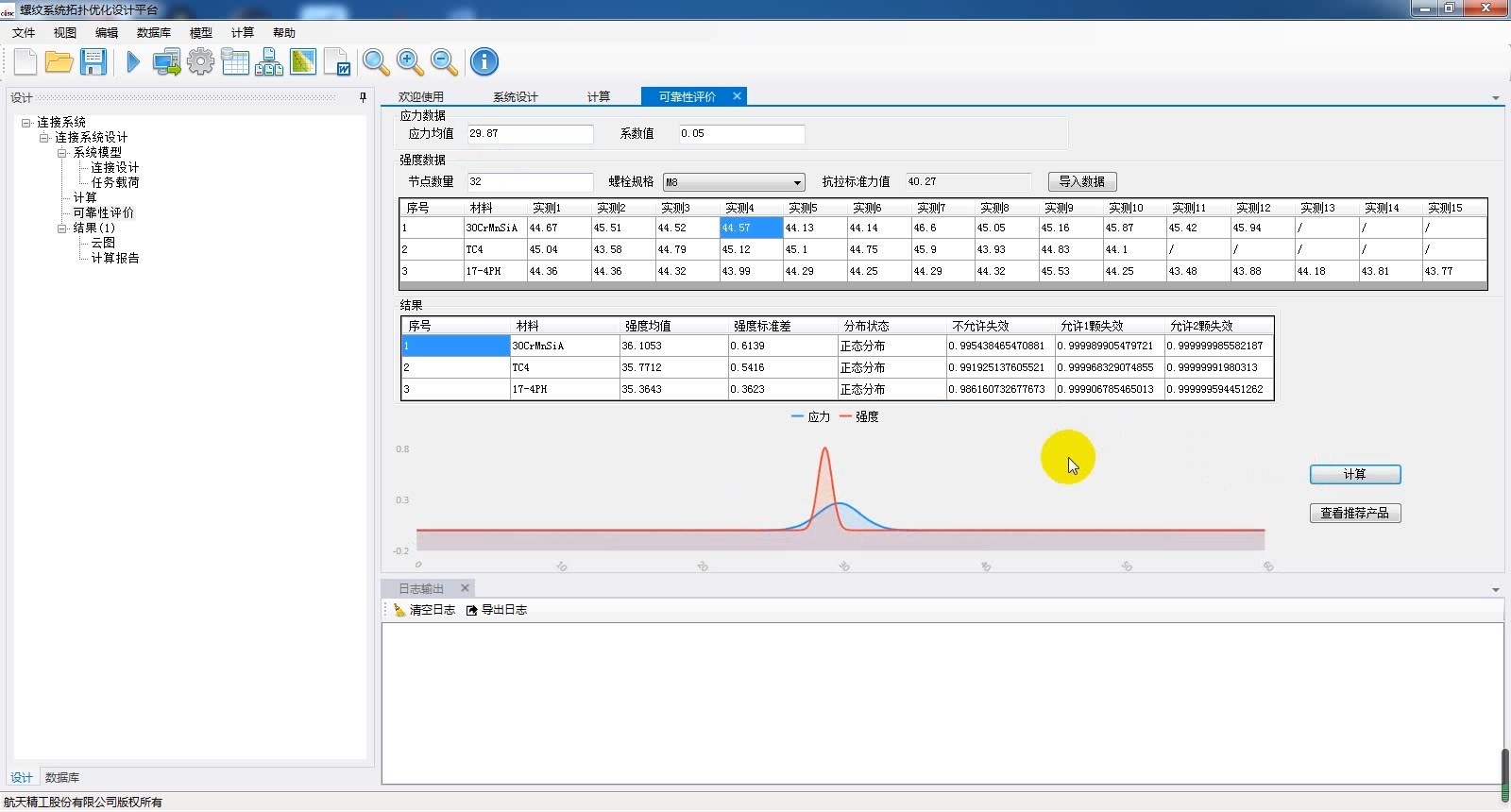Export the Word report toolbar icon
The image size is (1511, 812).
(x=337, y=62)
